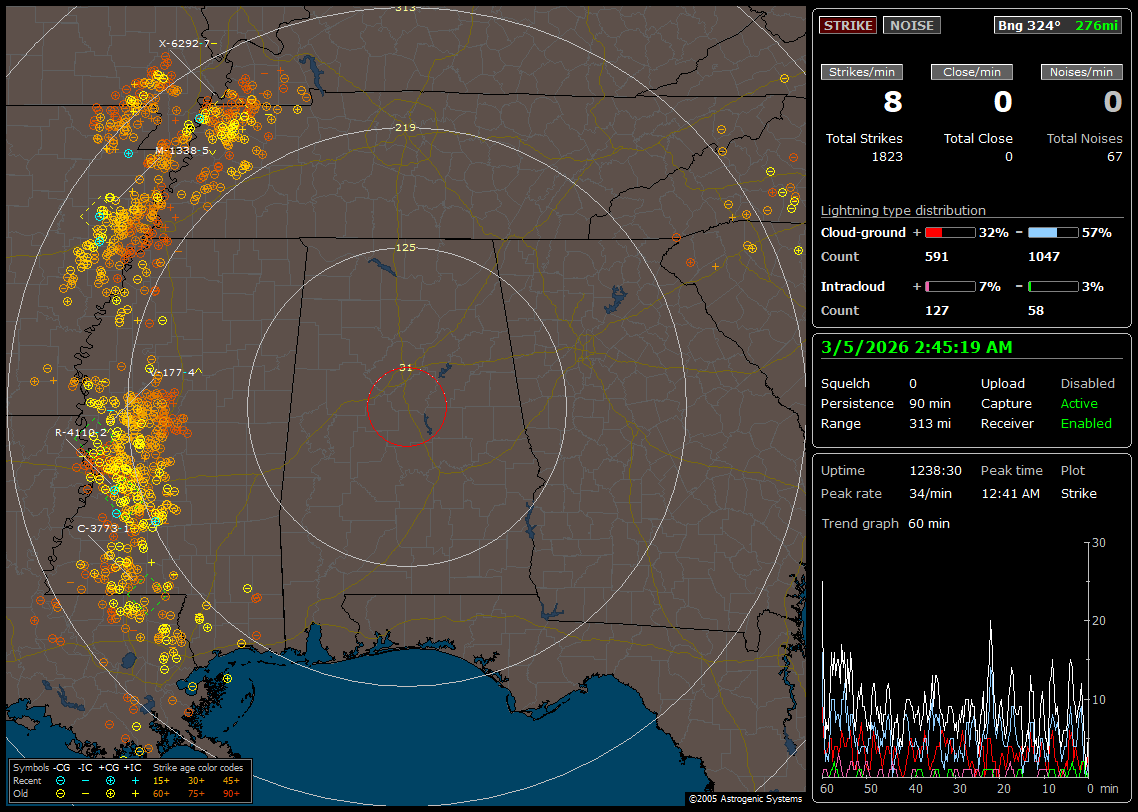Click the Noises/min button

coord(1081,72)
